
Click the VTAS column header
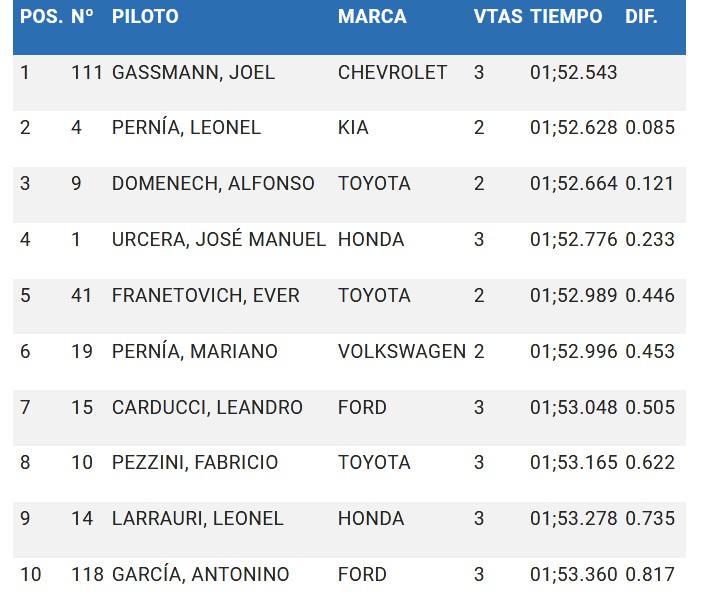click(x=497, y=17)
